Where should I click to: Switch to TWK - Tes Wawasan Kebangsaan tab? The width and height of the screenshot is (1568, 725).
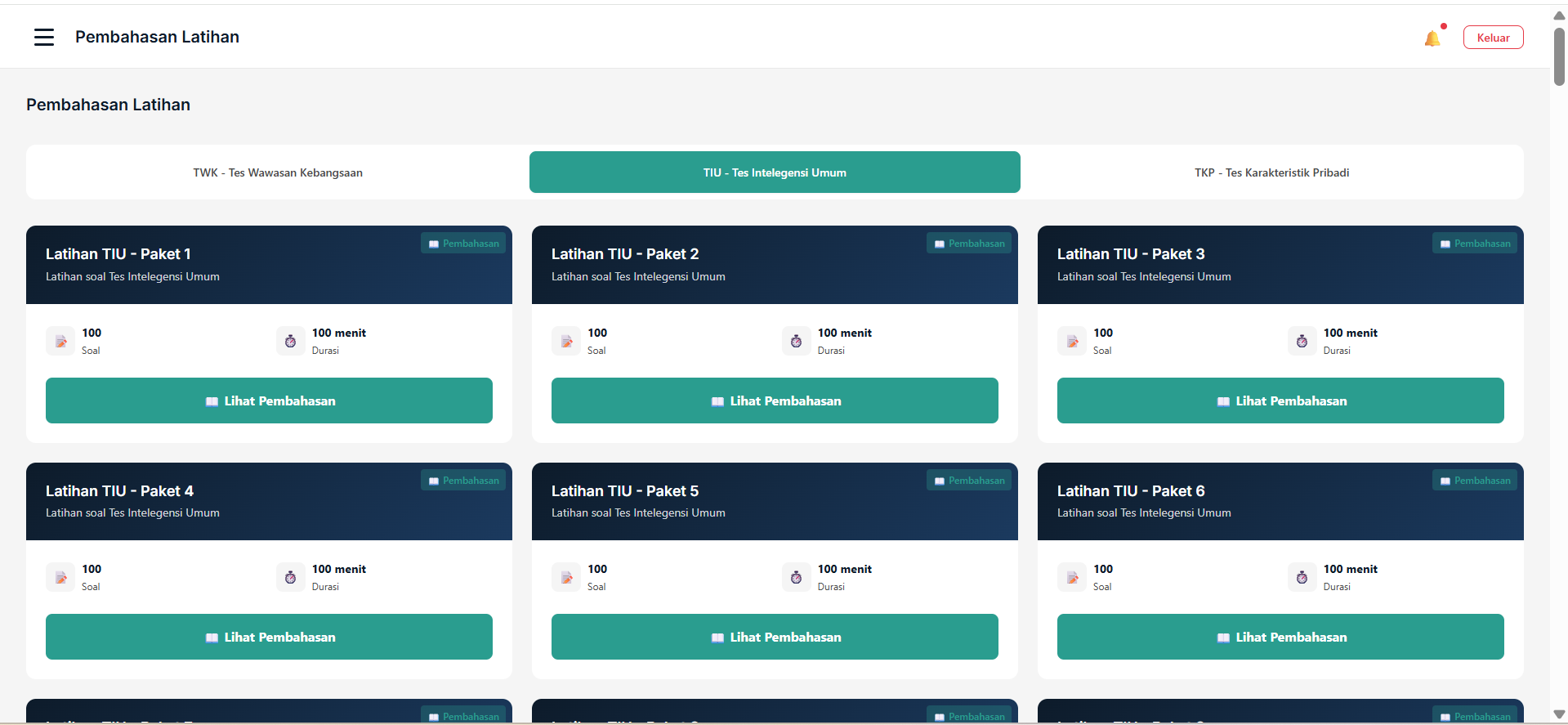tap(278, 172)
